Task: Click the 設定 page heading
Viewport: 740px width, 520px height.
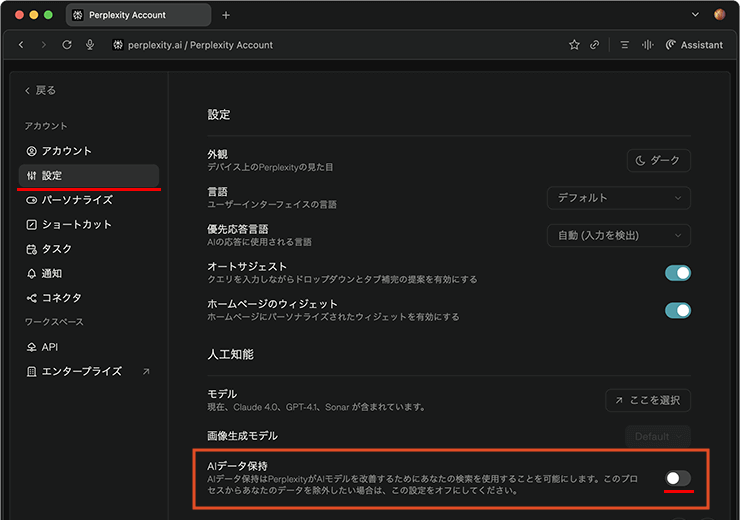Action: point(219,115)
